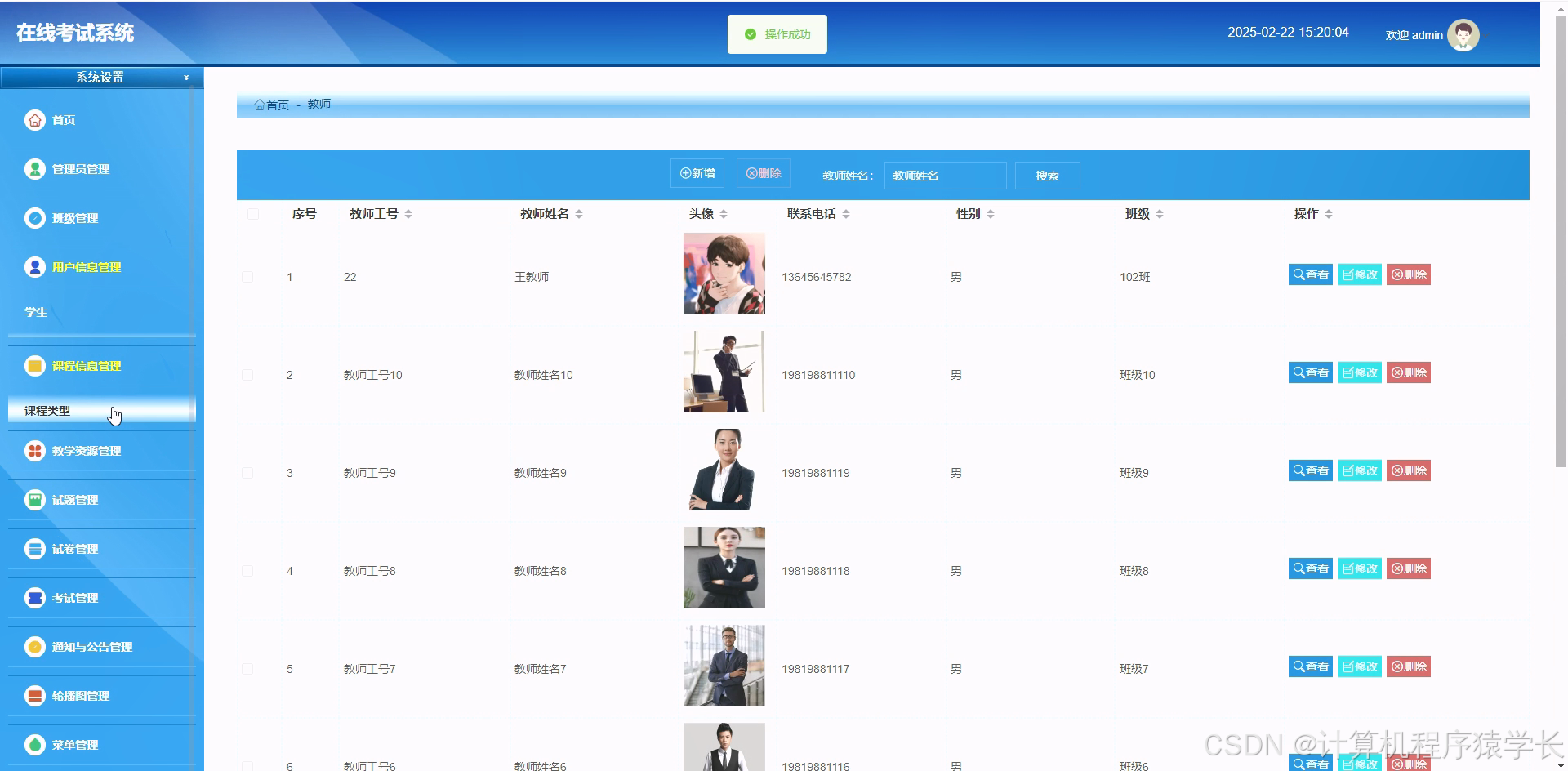Tick the checkbox for row 教师工号9

click(247, 473)
